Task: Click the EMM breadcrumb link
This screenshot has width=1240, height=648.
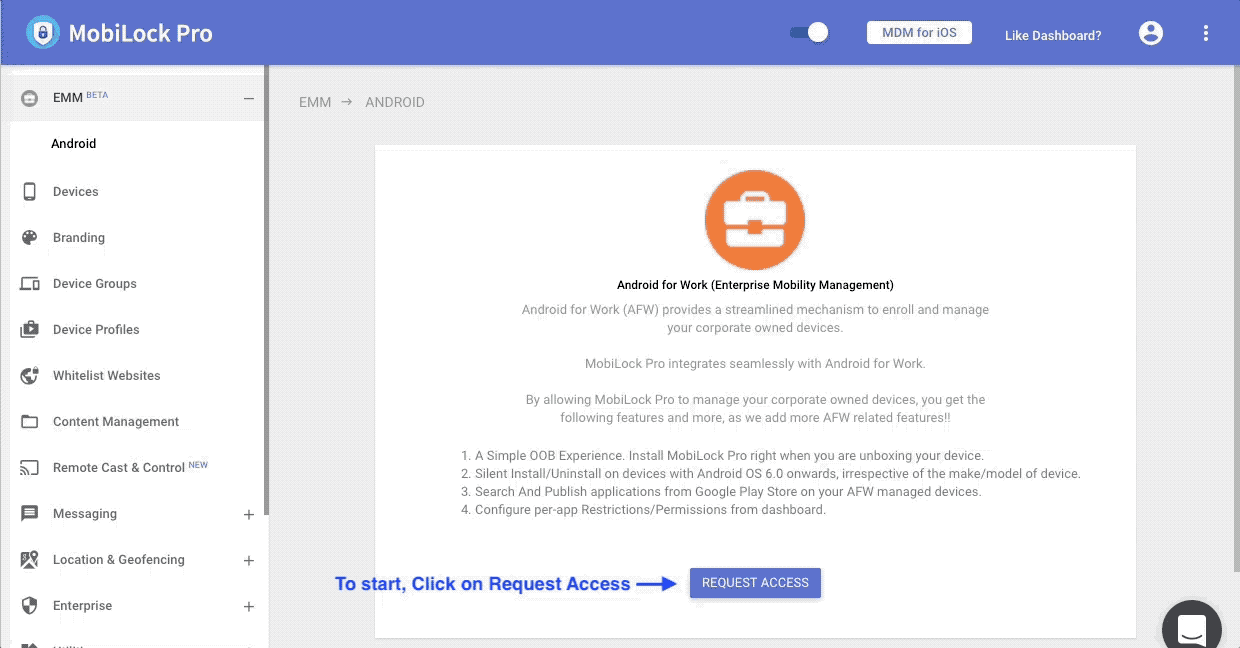Action: pyautogui.click(x=315, y=102)
